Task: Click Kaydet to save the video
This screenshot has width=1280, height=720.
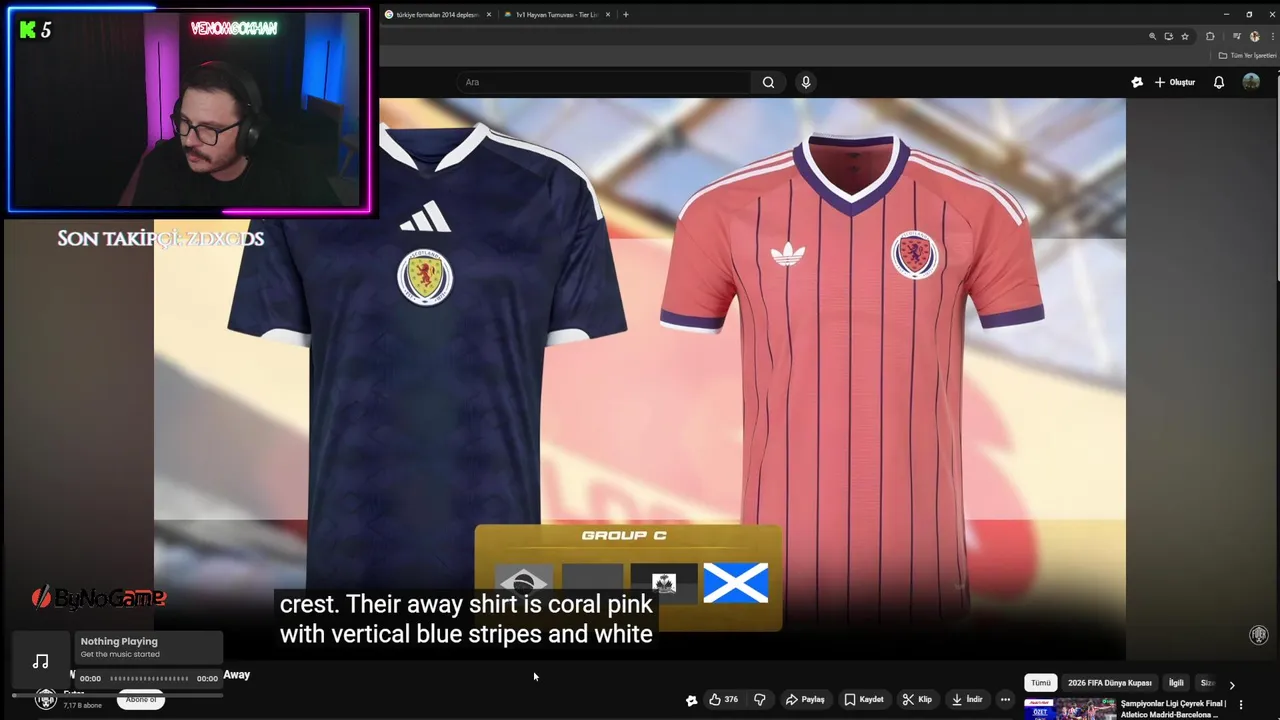Action: click(863, 700)
